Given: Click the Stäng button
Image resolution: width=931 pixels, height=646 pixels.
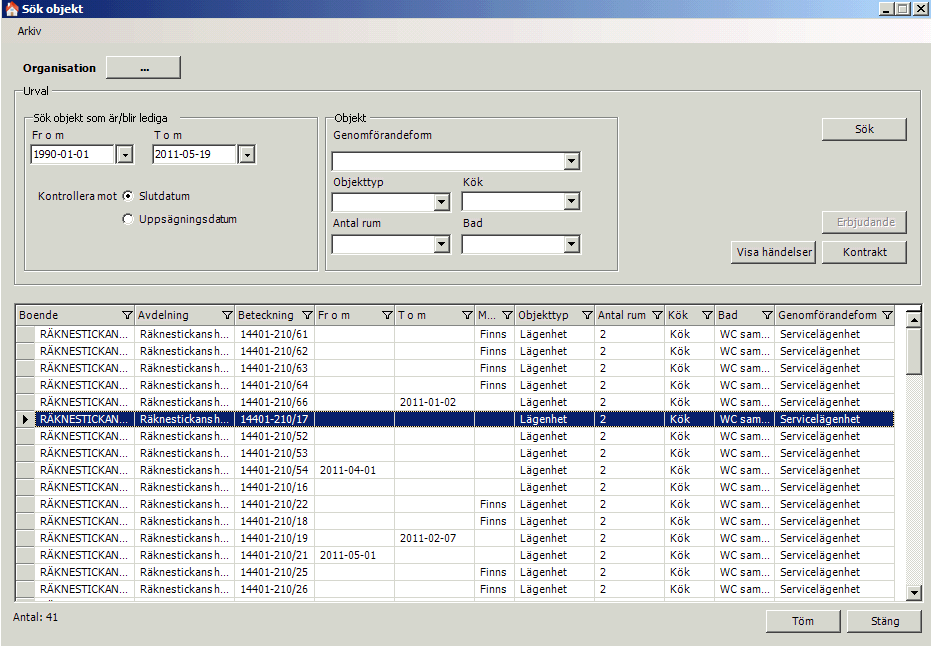Looking at the screenshot, I should (x=885, y=621).
